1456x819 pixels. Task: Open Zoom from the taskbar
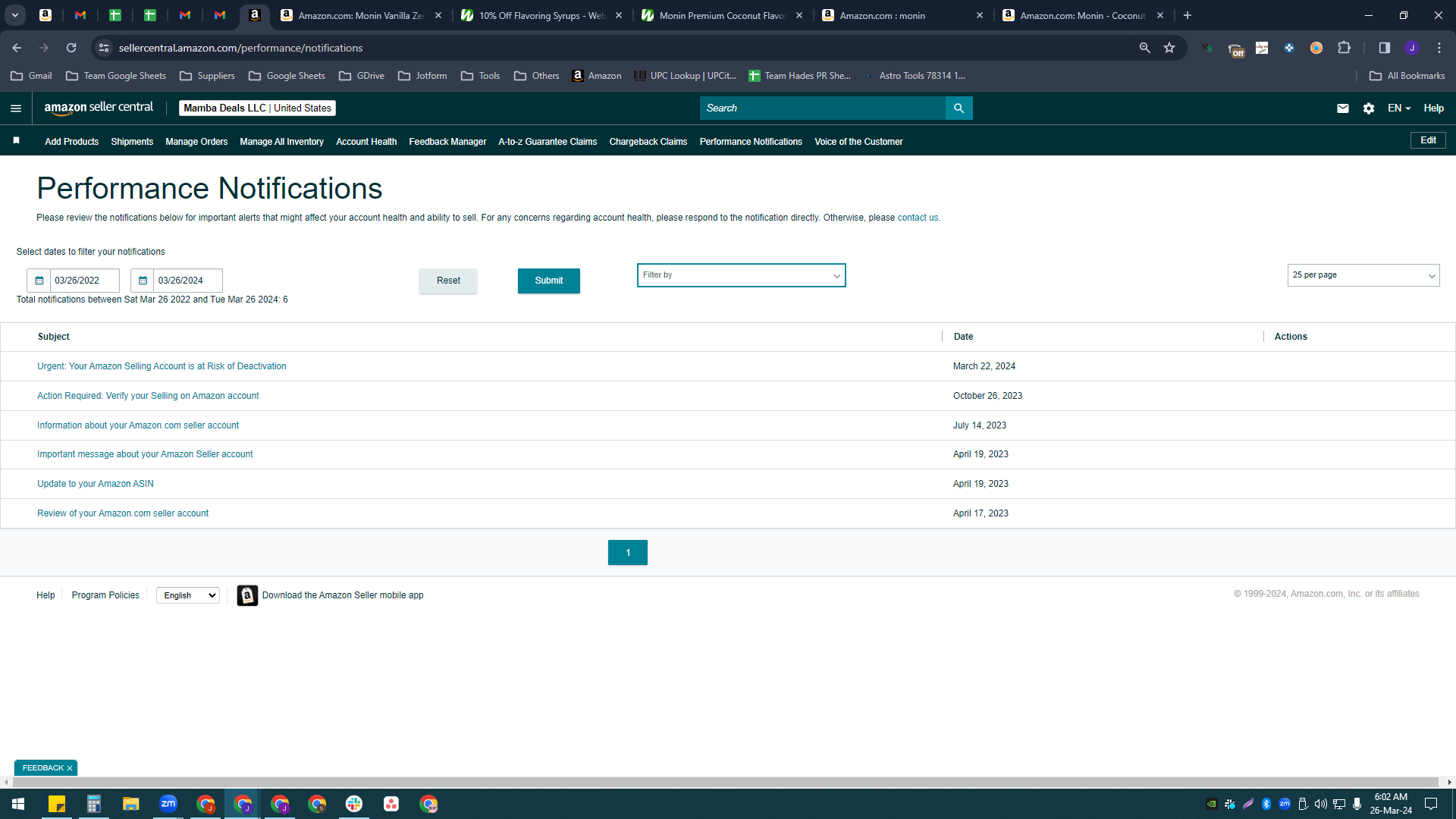tap(168, 804)
